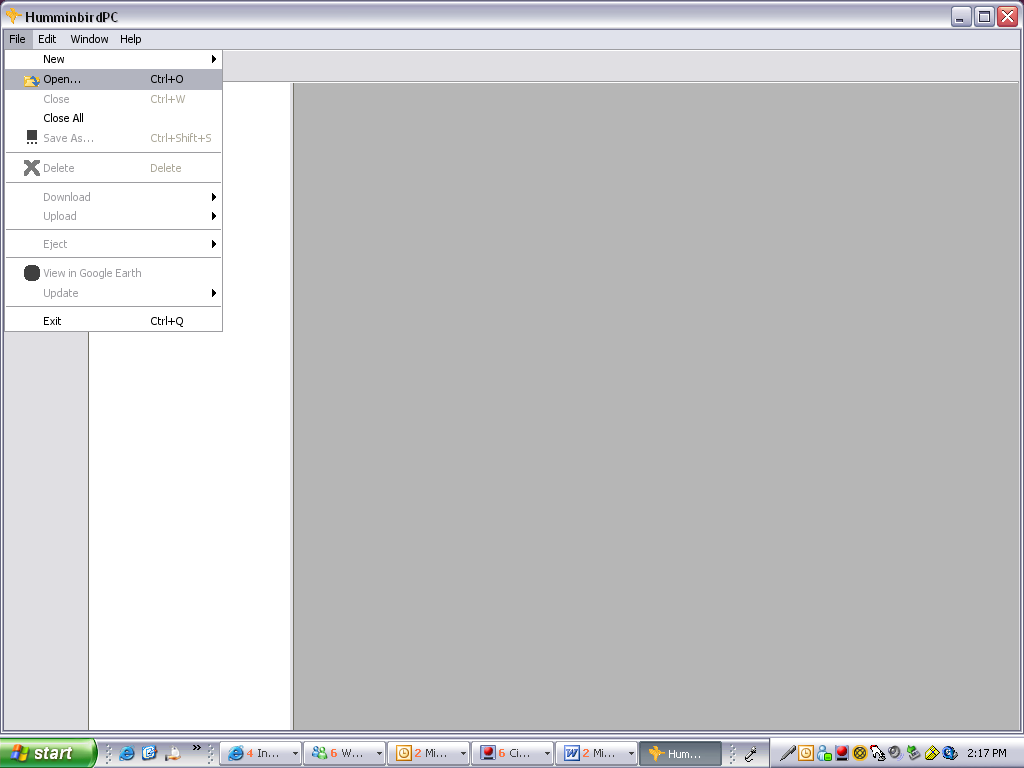
Task: Click the yellow circled-X tray icon
Action: pos(860,754)
